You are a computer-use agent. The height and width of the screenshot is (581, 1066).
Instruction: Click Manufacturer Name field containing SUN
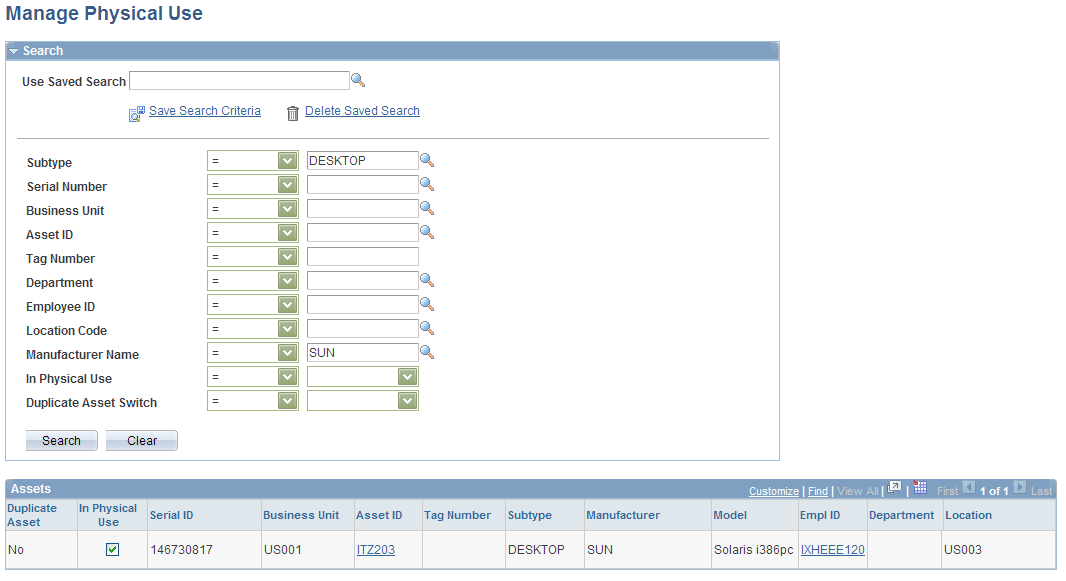362,352
